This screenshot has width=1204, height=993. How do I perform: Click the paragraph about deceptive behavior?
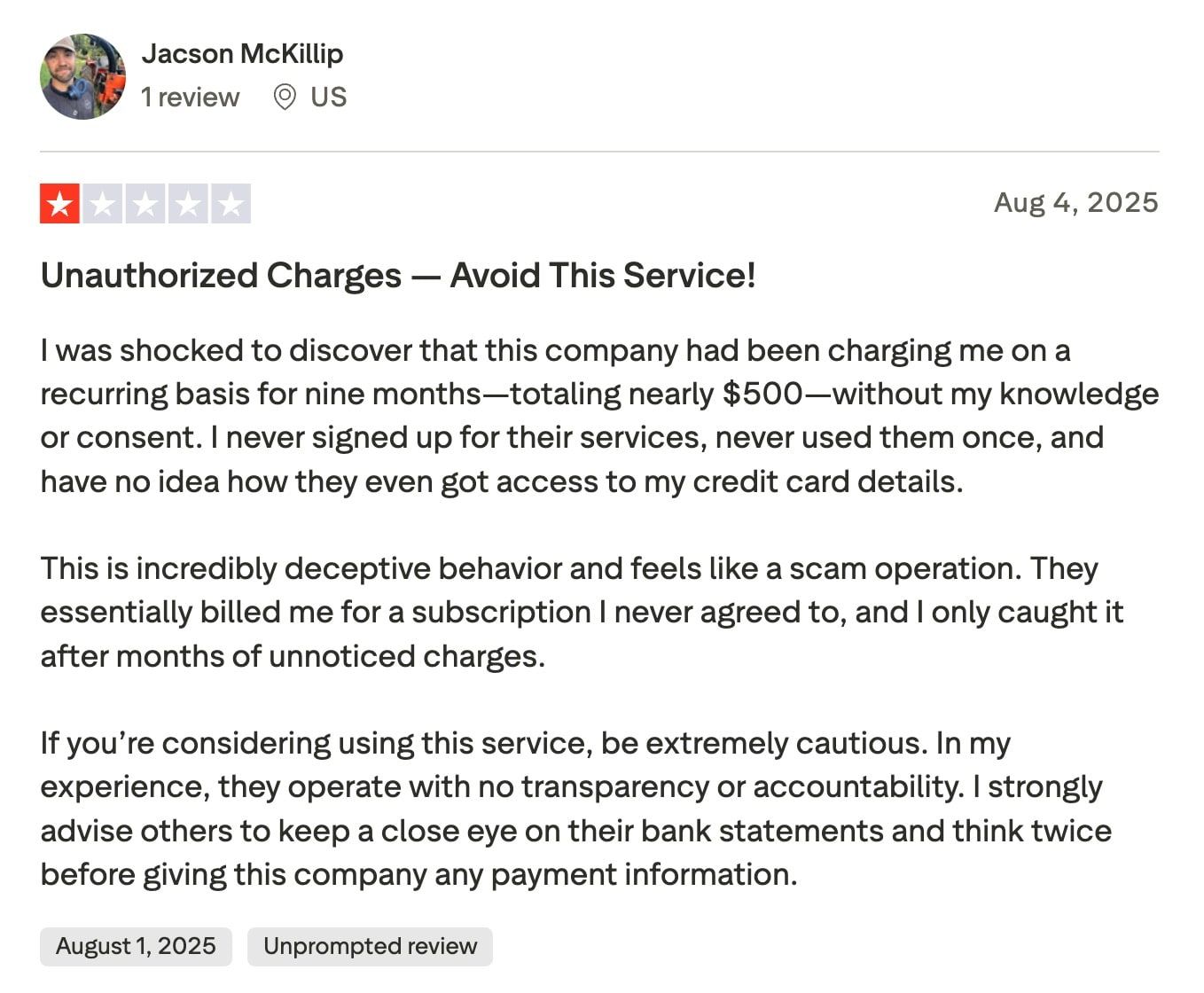coord(582,612)
